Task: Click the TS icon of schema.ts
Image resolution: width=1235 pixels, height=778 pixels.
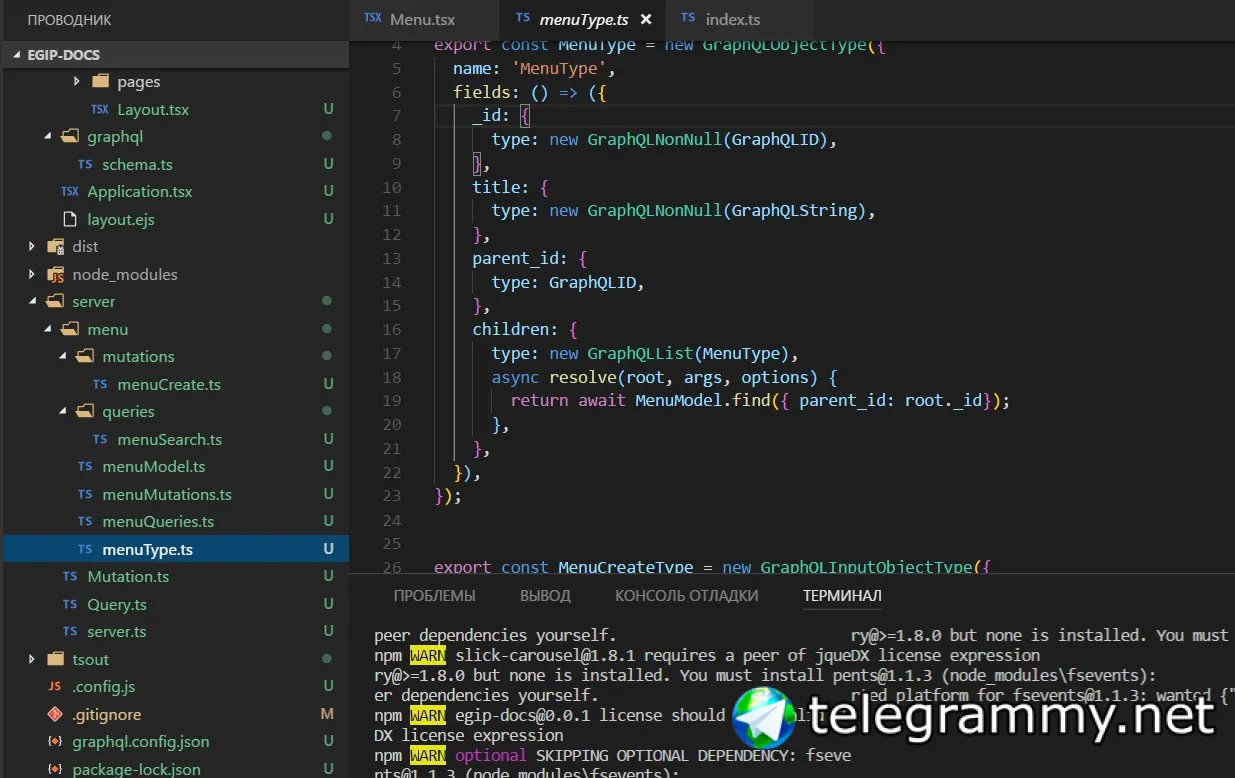Action: [x=84, y=164]
